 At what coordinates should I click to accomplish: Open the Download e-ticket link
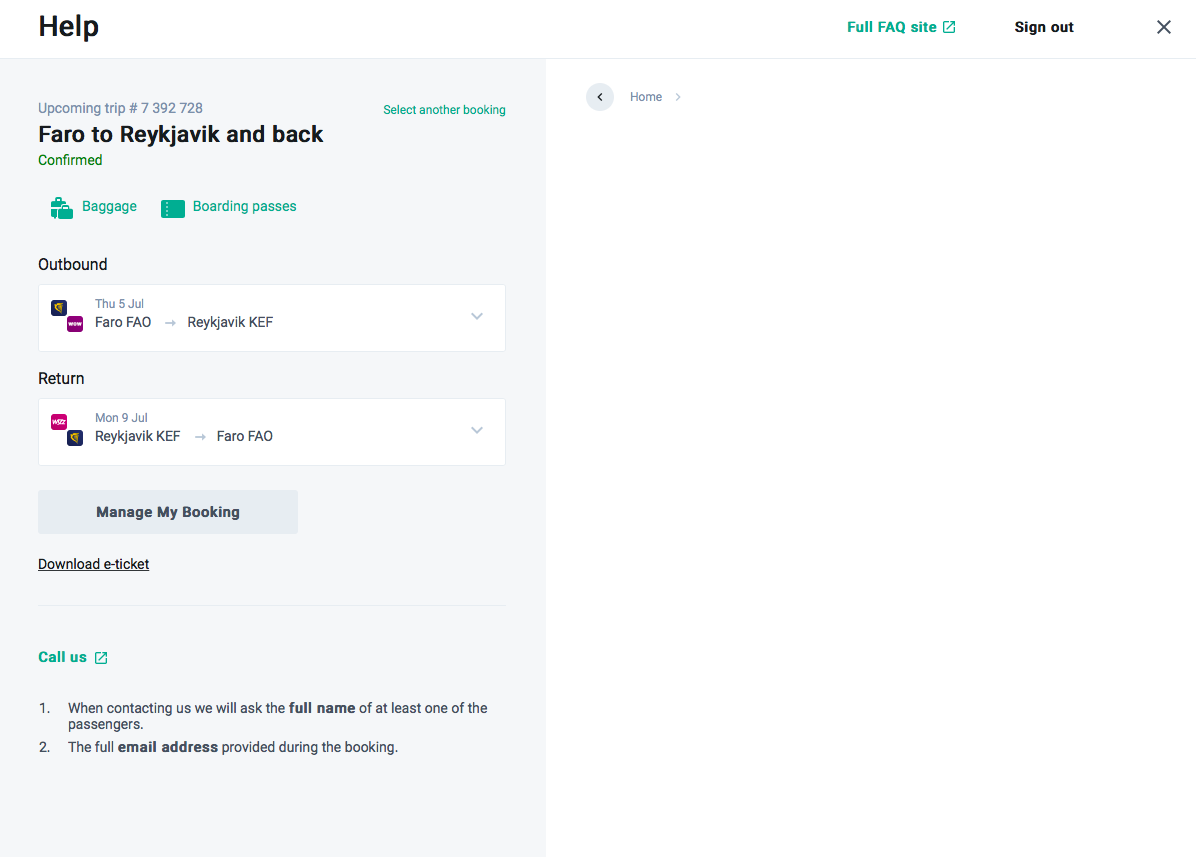tap(93, 564)
